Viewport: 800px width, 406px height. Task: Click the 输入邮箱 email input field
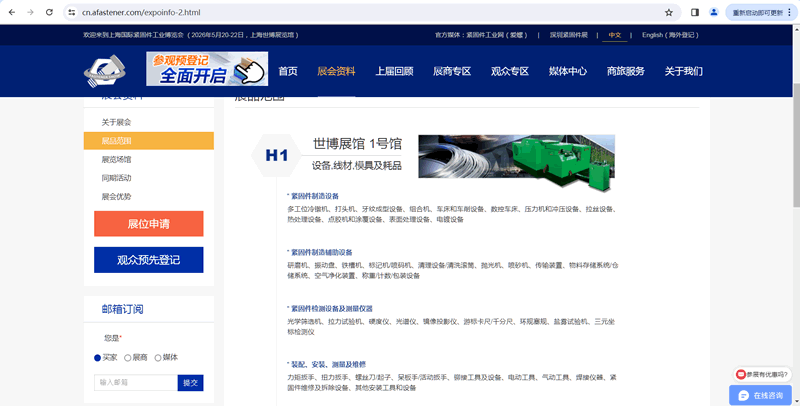(x=135, y=382)
